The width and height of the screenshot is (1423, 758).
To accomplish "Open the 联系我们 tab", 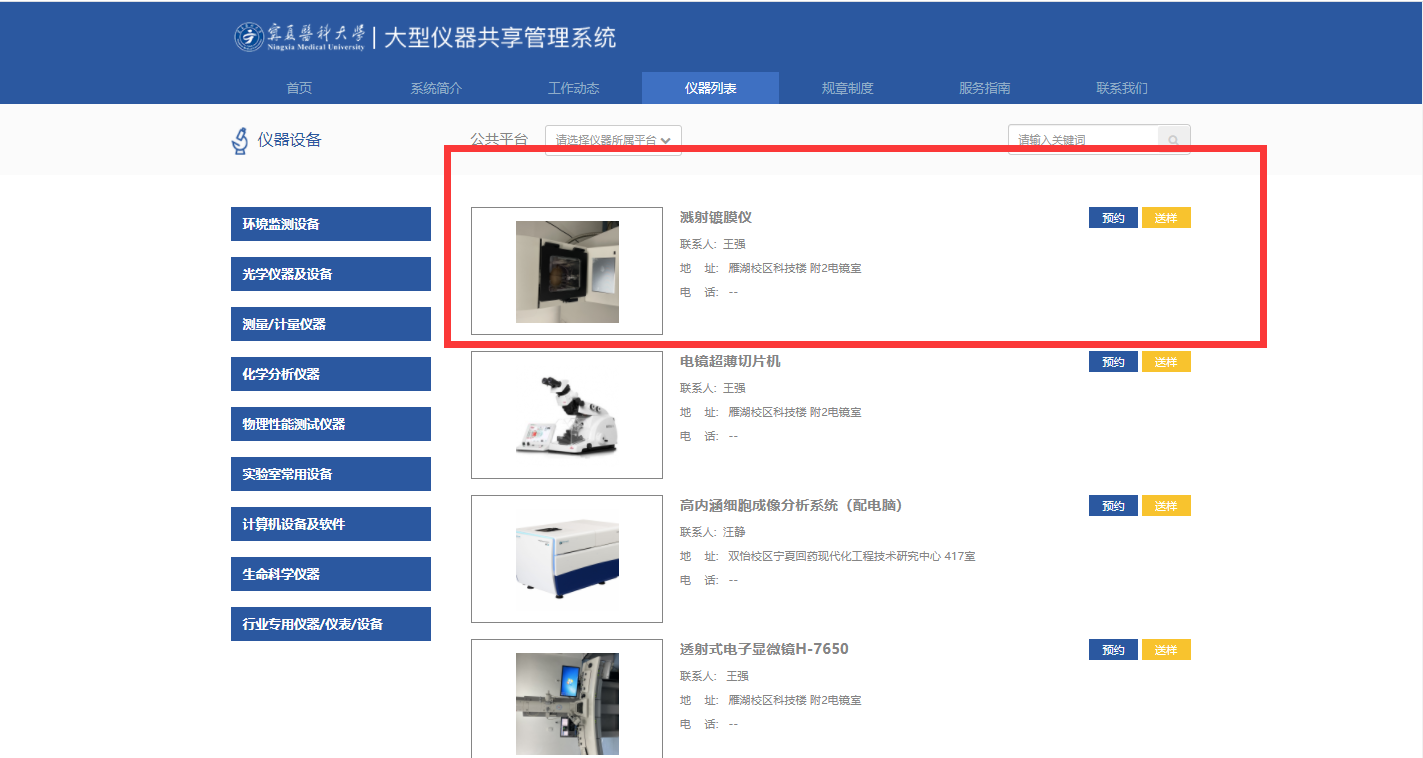I will (x=1121, y=88).
